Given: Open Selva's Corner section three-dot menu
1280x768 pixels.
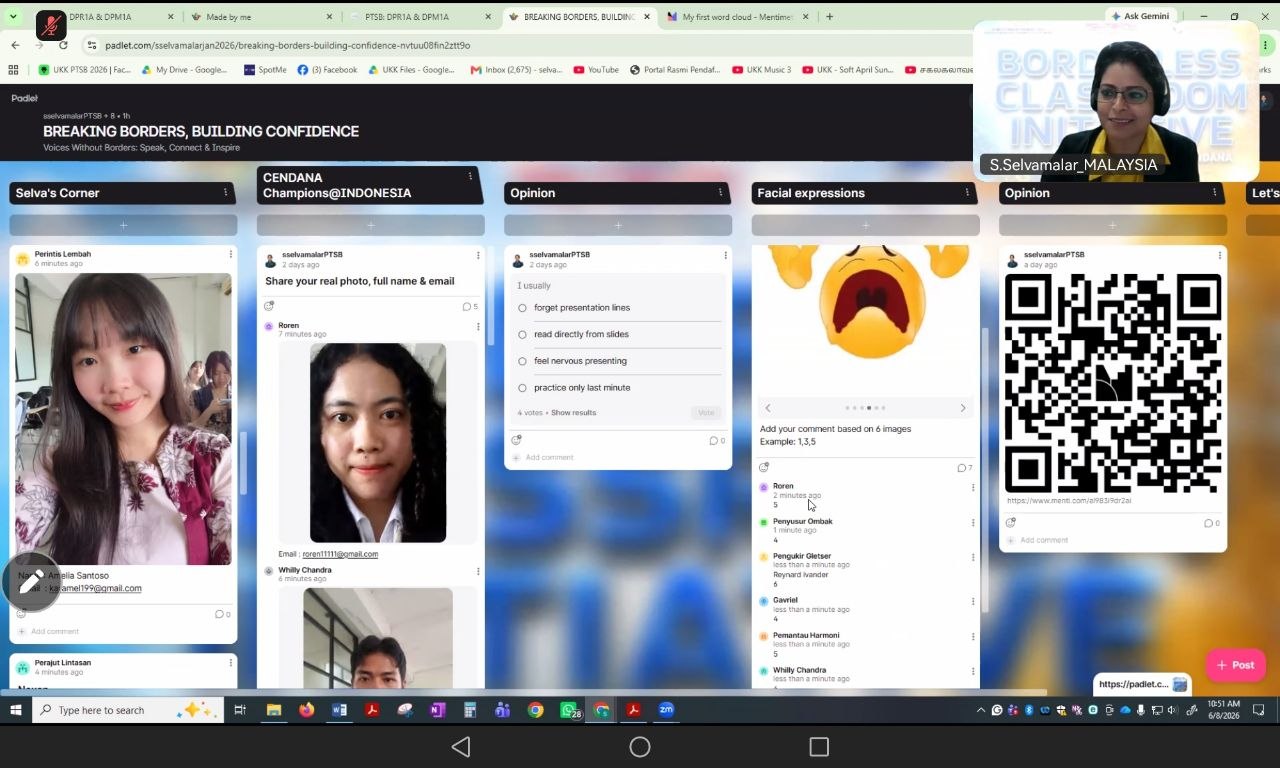Looking at the screenshot, I should click(x=225, y=192).
